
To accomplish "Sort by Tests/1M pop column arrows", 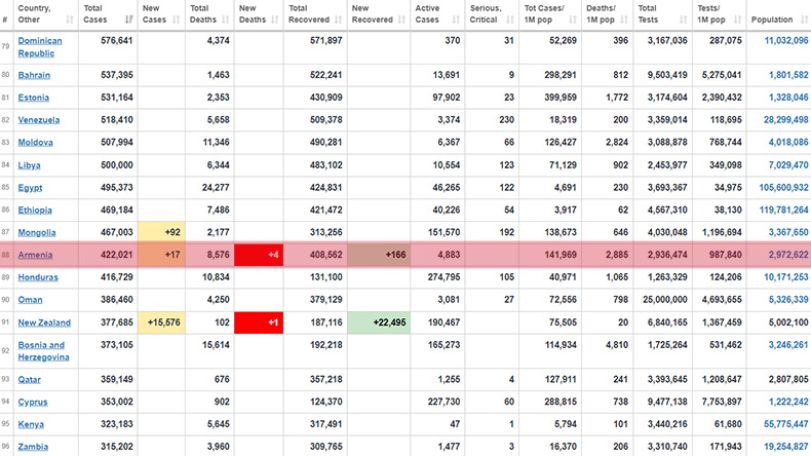I will pos(738,20).
